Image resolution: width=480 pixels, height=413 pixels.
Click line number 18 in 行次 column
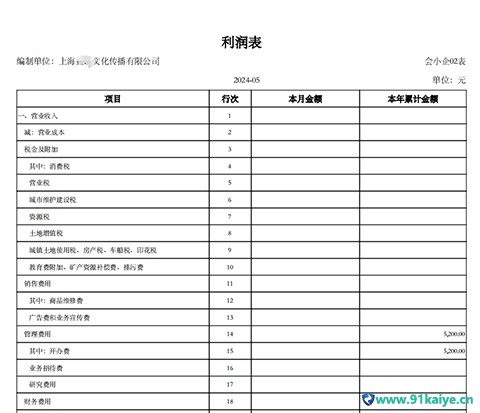(230, 401)
